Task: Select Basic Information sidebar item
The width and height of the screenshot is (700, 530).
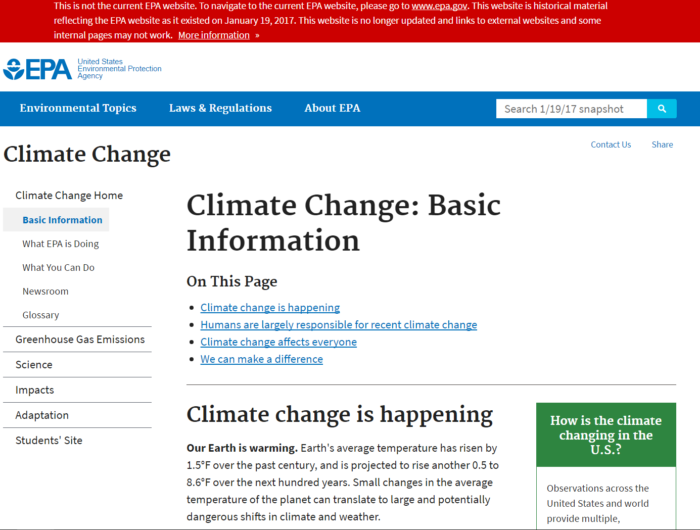Action: (62, 220)
